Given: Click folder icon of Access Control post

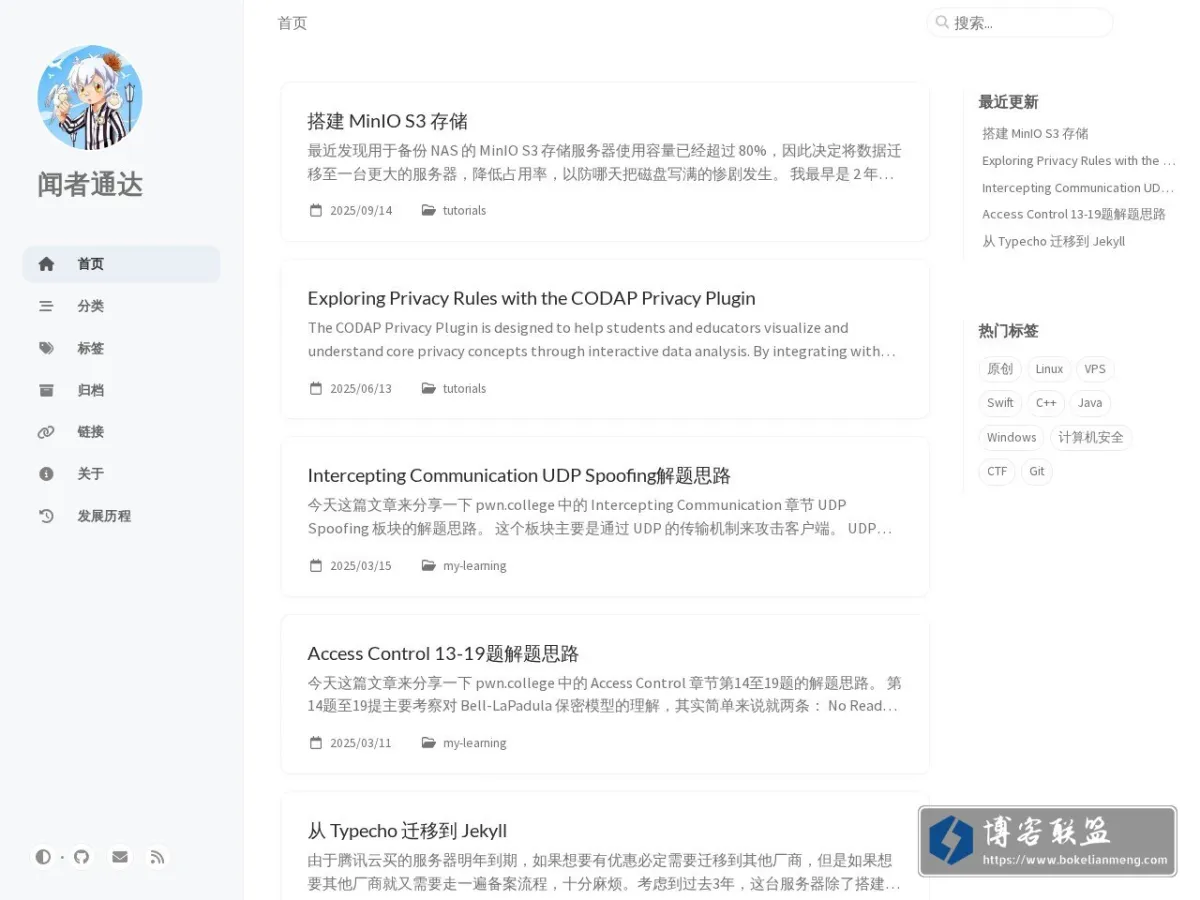Looking at the screenshot, I should (x=429, y=743).
